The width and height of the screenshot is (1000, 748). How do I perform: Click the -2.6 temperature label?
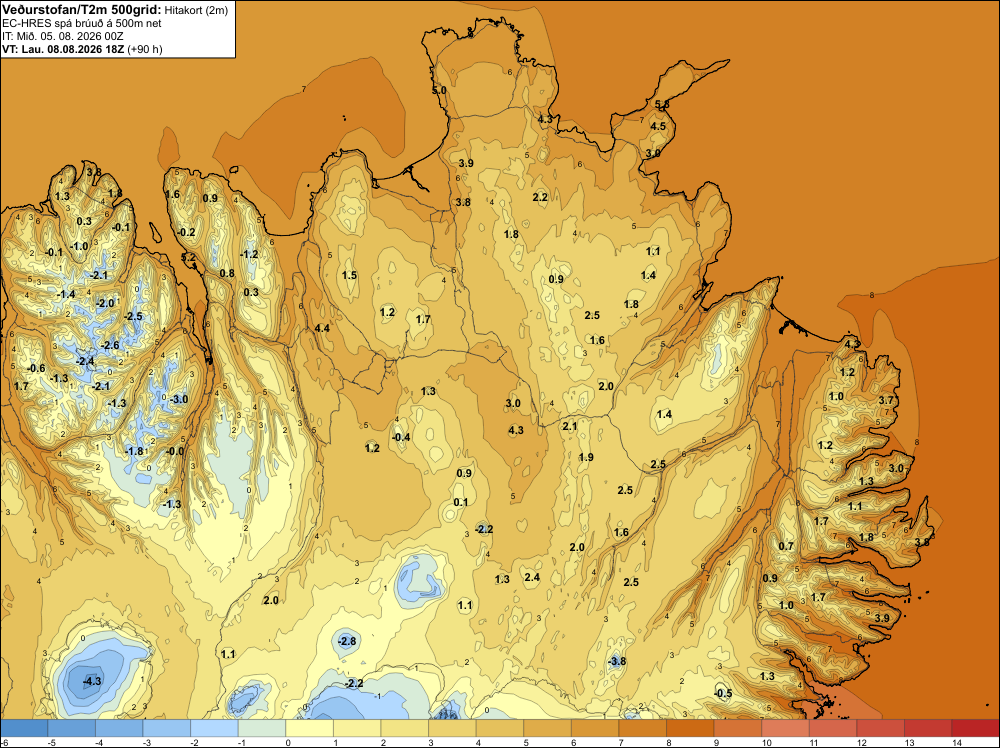pyautogui.click(x=110, y=346)
